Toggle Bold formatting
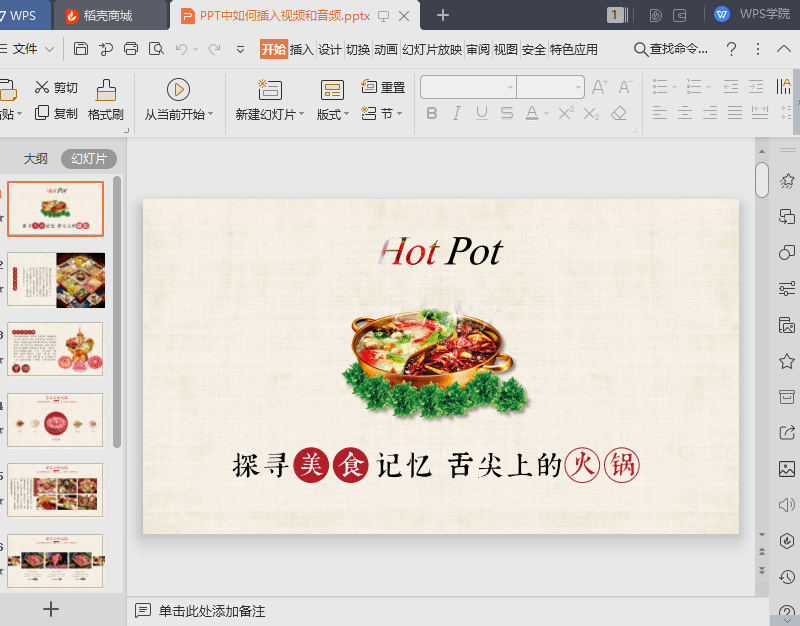The height and width of the screenshot is (626, 800). click(432, 113)
